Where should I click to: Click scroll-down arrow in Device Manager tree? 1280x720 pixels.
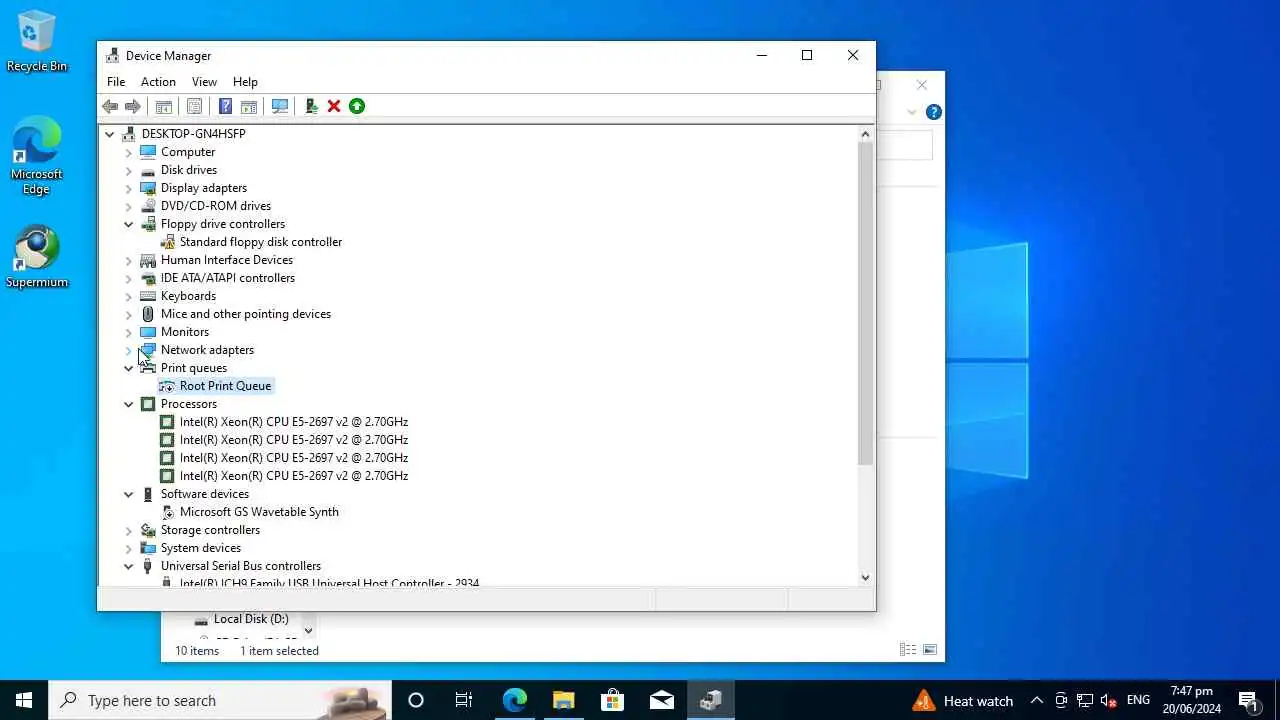[865, 577]
